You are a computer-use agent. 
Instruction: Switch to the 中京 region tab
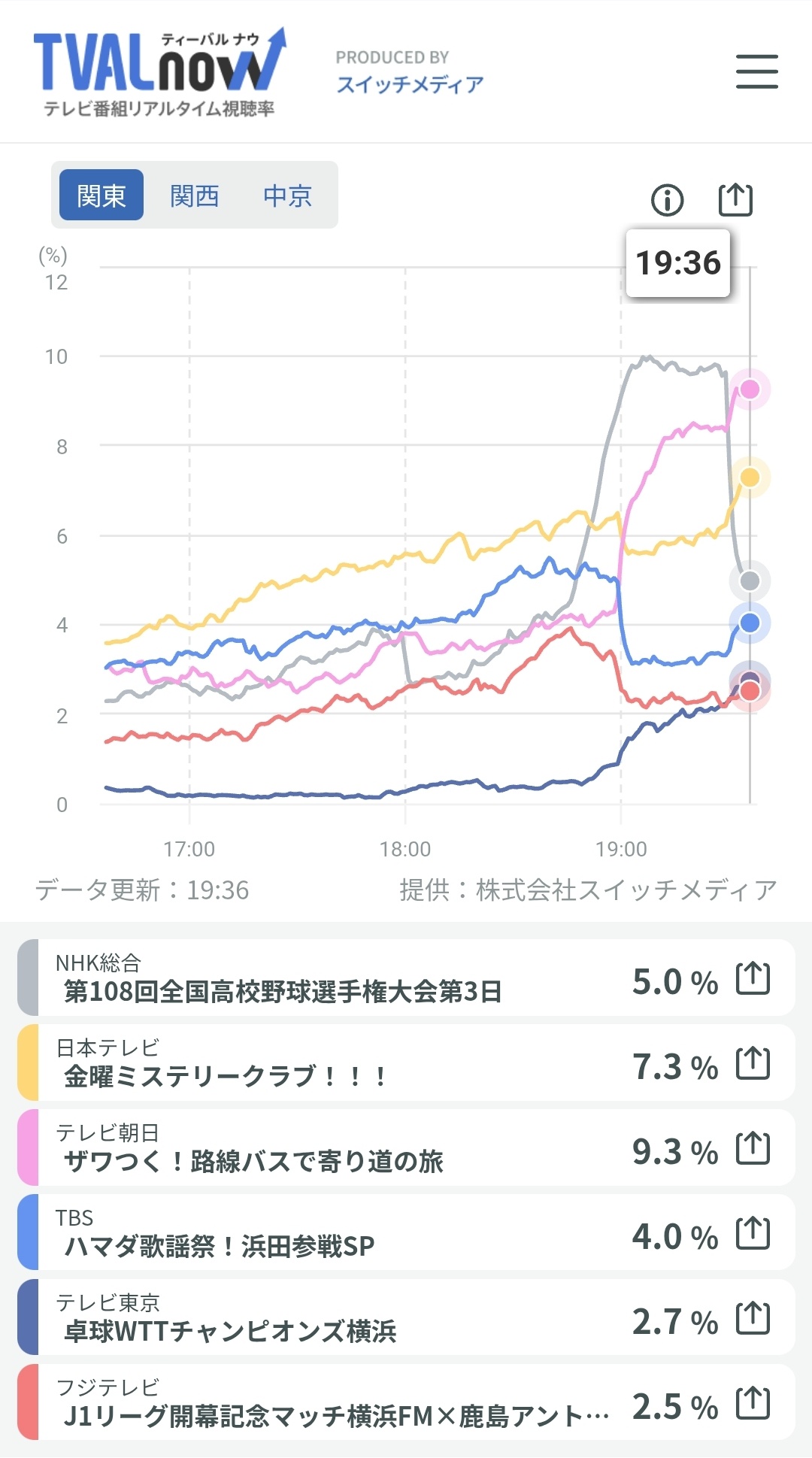pyautogui.click(x=287, y=196)
